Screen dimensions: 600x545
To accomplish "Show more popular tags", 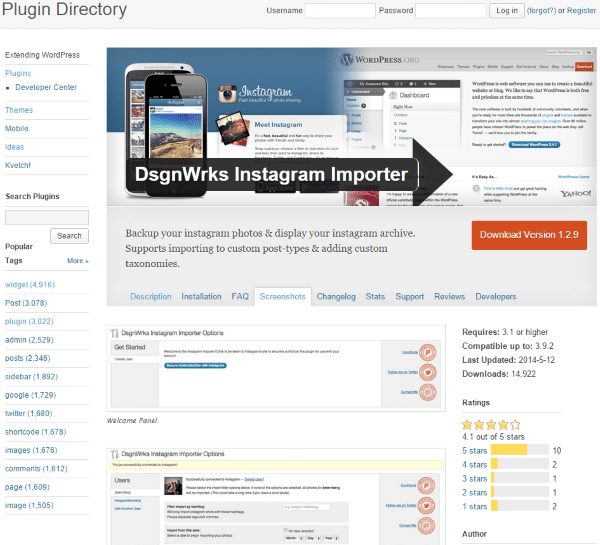I will click(78, 261).
